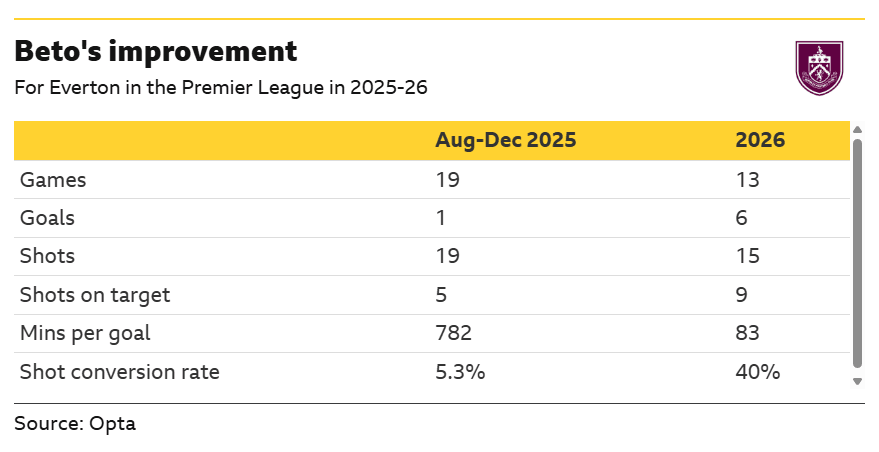Viewport: 879px width, 452px height.
Task: Click the Shots on target row label
Action: point(95,295)
